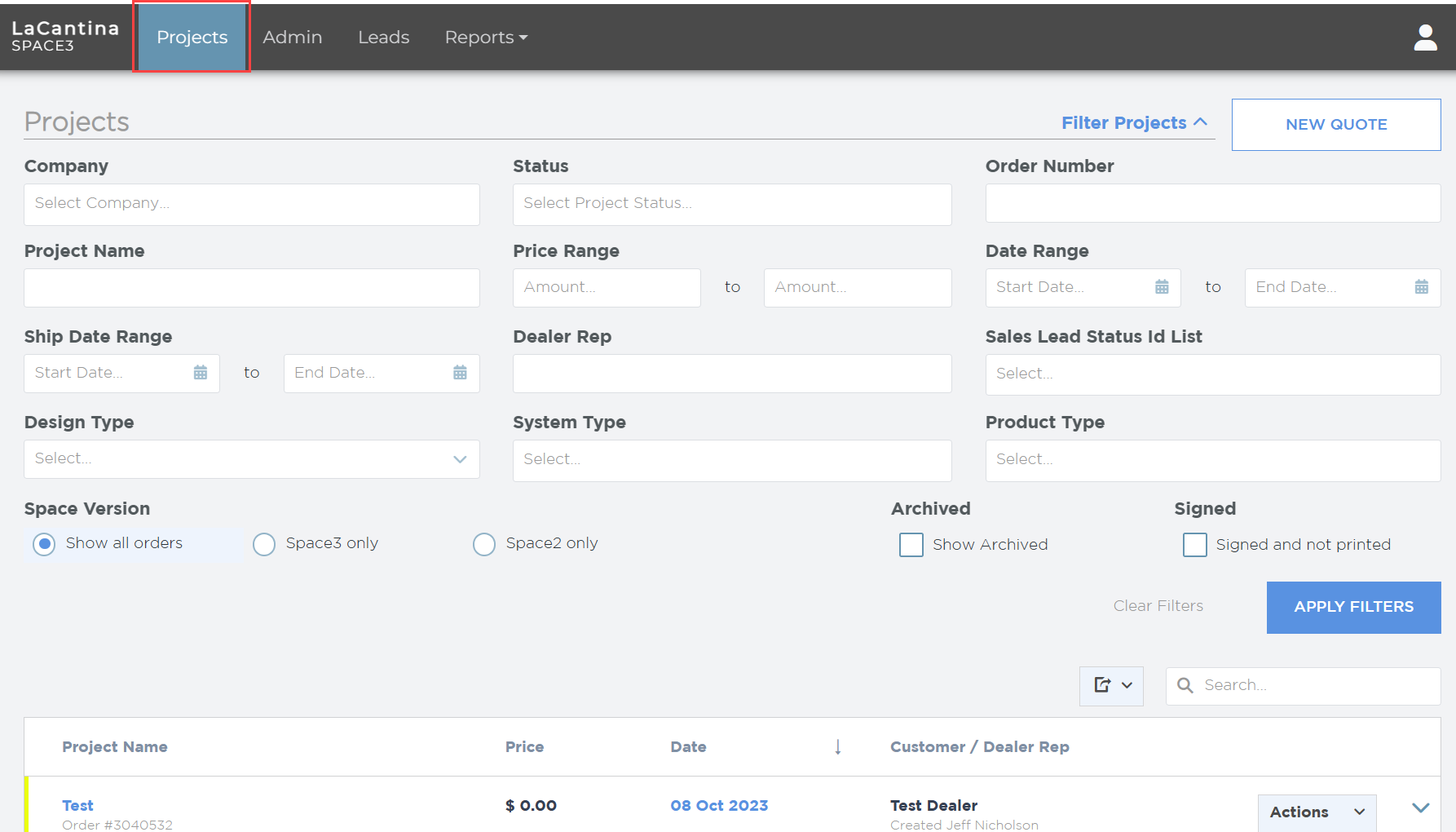
Task: Click the projects Search field
Action: click(1304, 686)
